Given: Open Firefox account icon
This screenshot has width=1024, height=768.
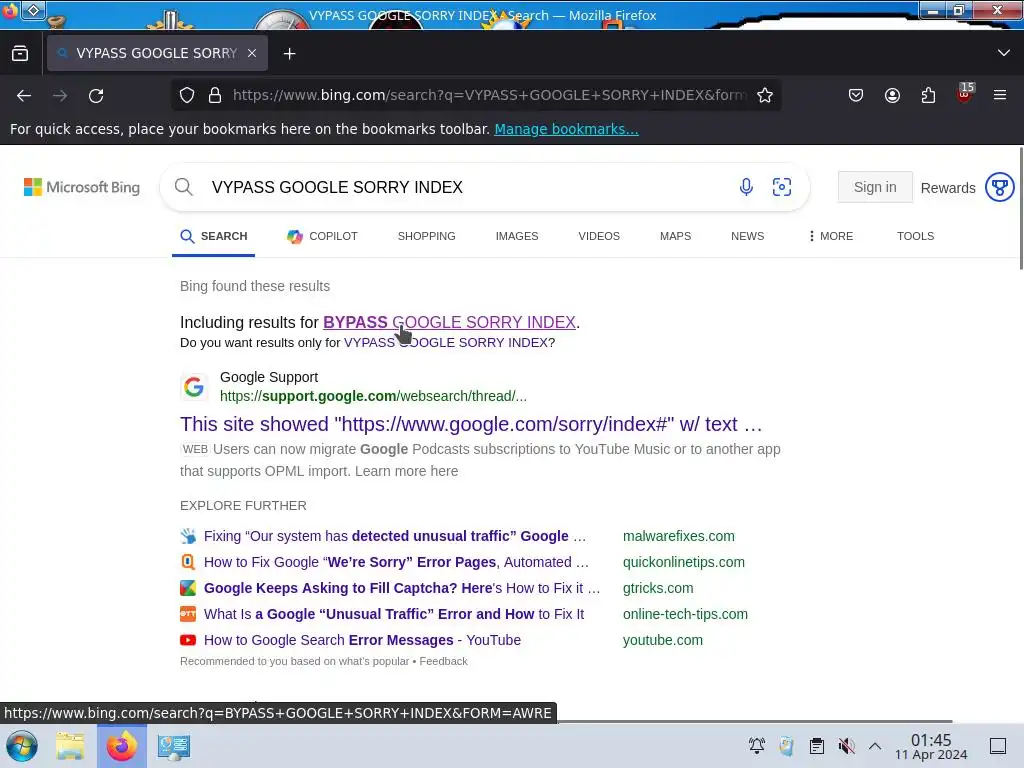Looking at the screenshot, I should (x=892, y=95).
